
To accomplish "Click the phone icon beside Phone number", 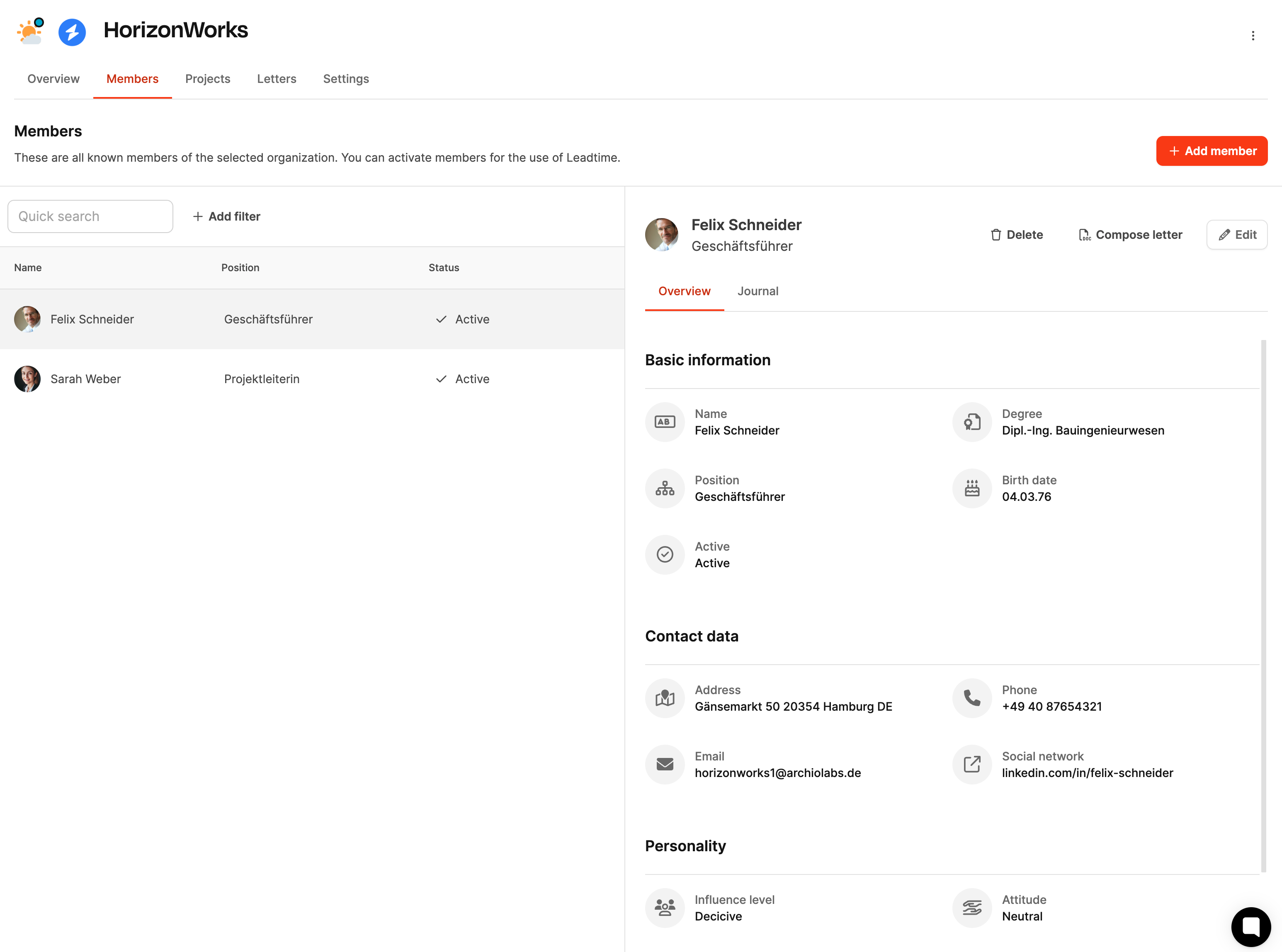I will (971, 698).
